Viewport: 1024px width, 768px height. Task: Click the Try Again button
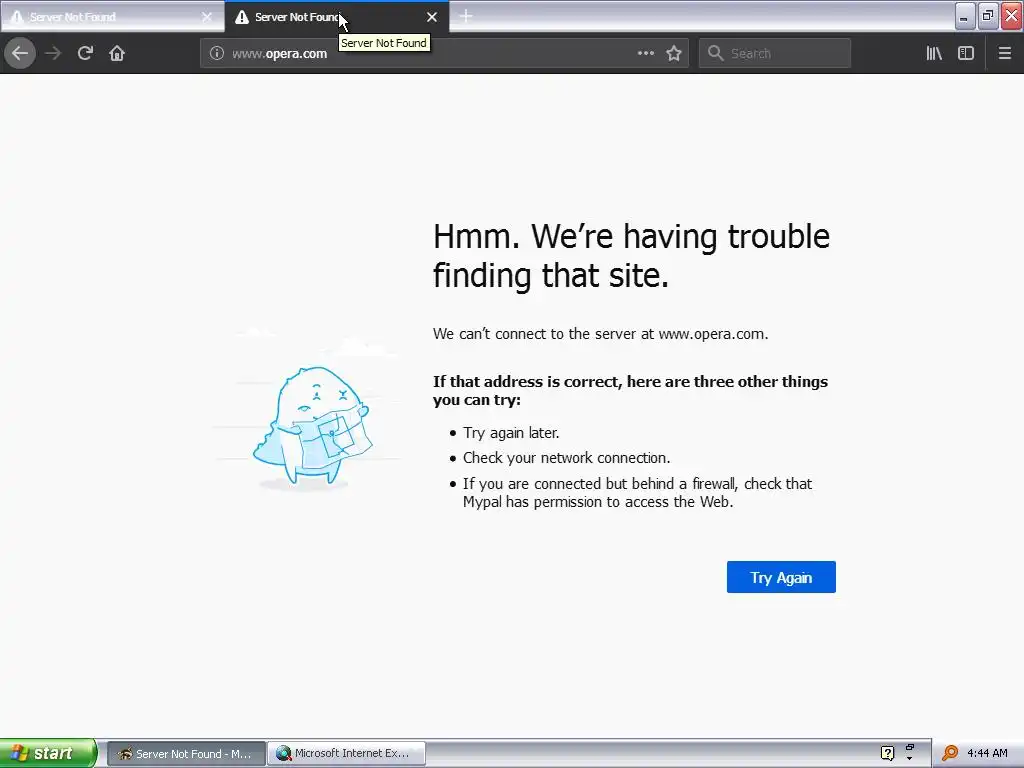pos(781,577)
